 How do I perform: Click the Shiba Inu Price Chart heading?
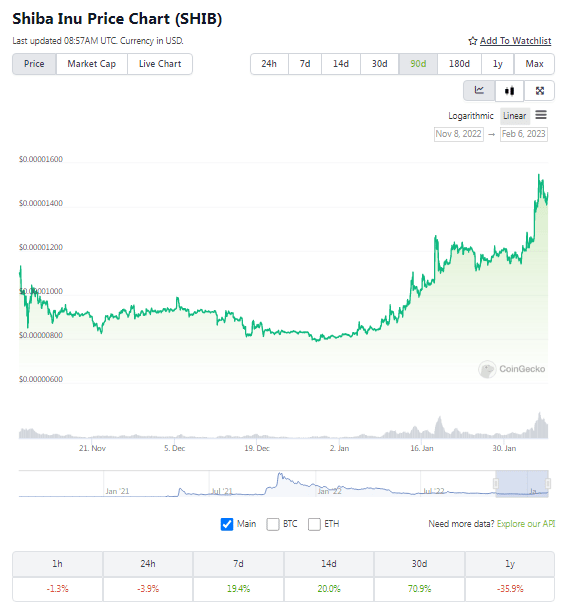pyautogui.click(x=117, y=19)
